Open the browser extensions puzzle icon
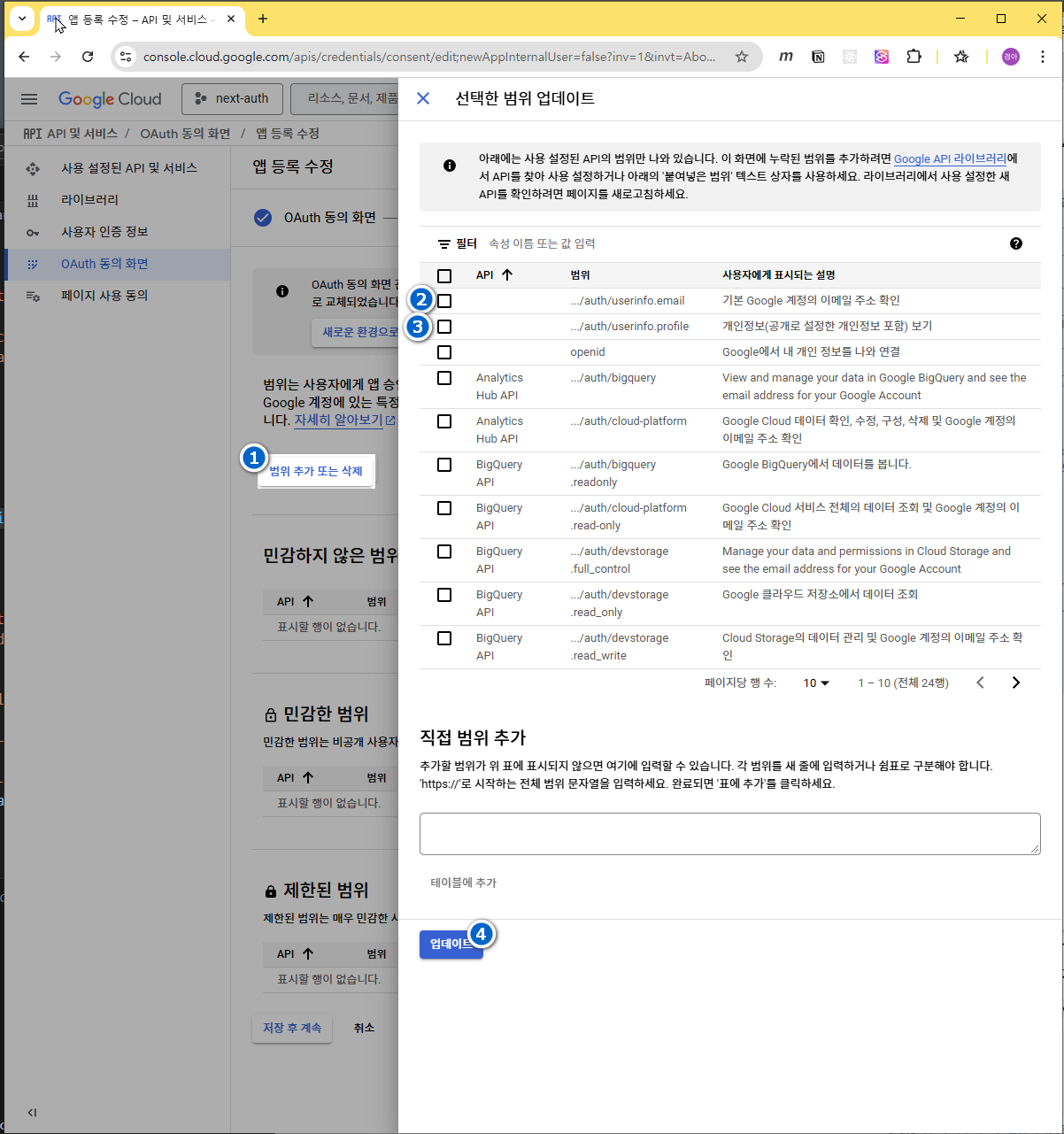 914,57
